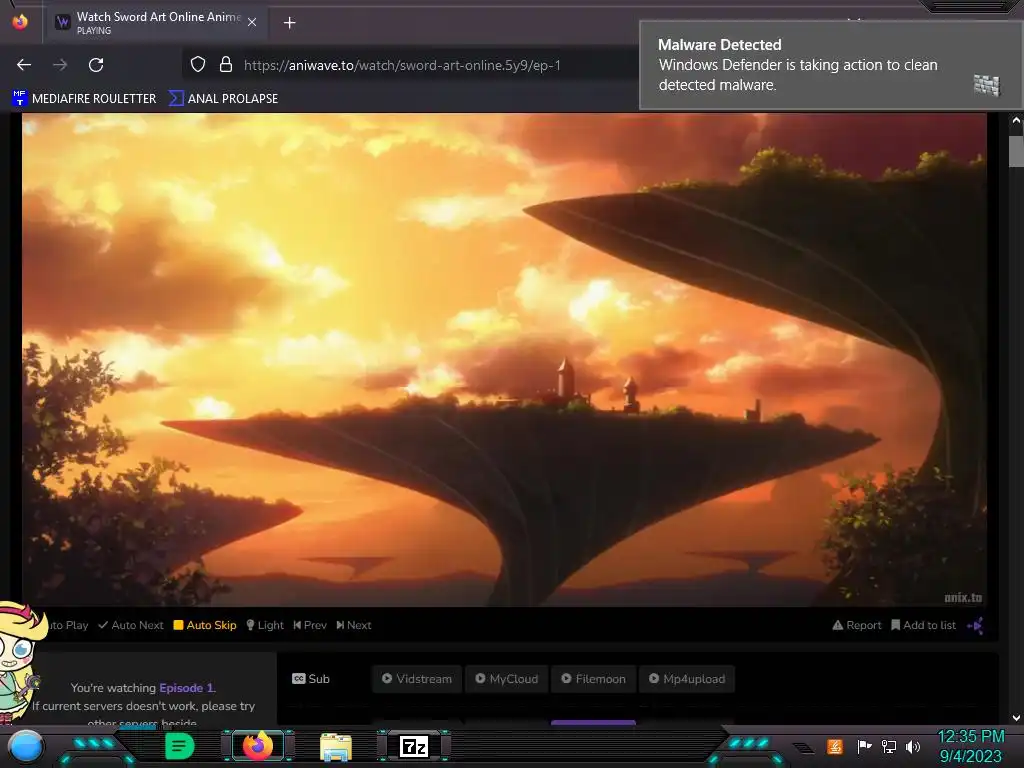Screen dimensions: 1024x768
Task: Click the taskbar clock showing 12:35 PM
Action: 971,746
